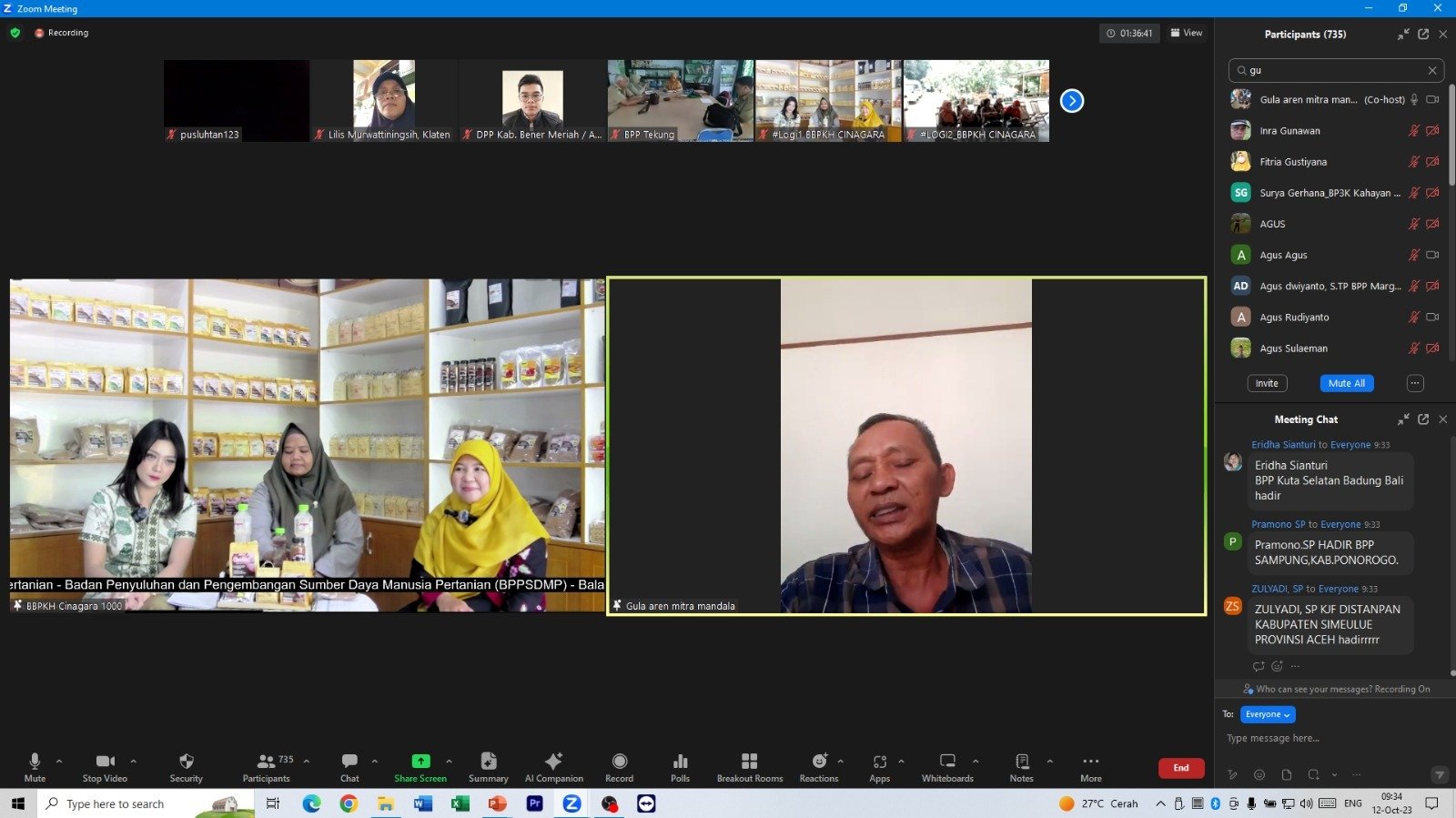This screenshot has height=818, width=1456.
Task: Pop out the Participants panel
Action: click(1423, 35)
